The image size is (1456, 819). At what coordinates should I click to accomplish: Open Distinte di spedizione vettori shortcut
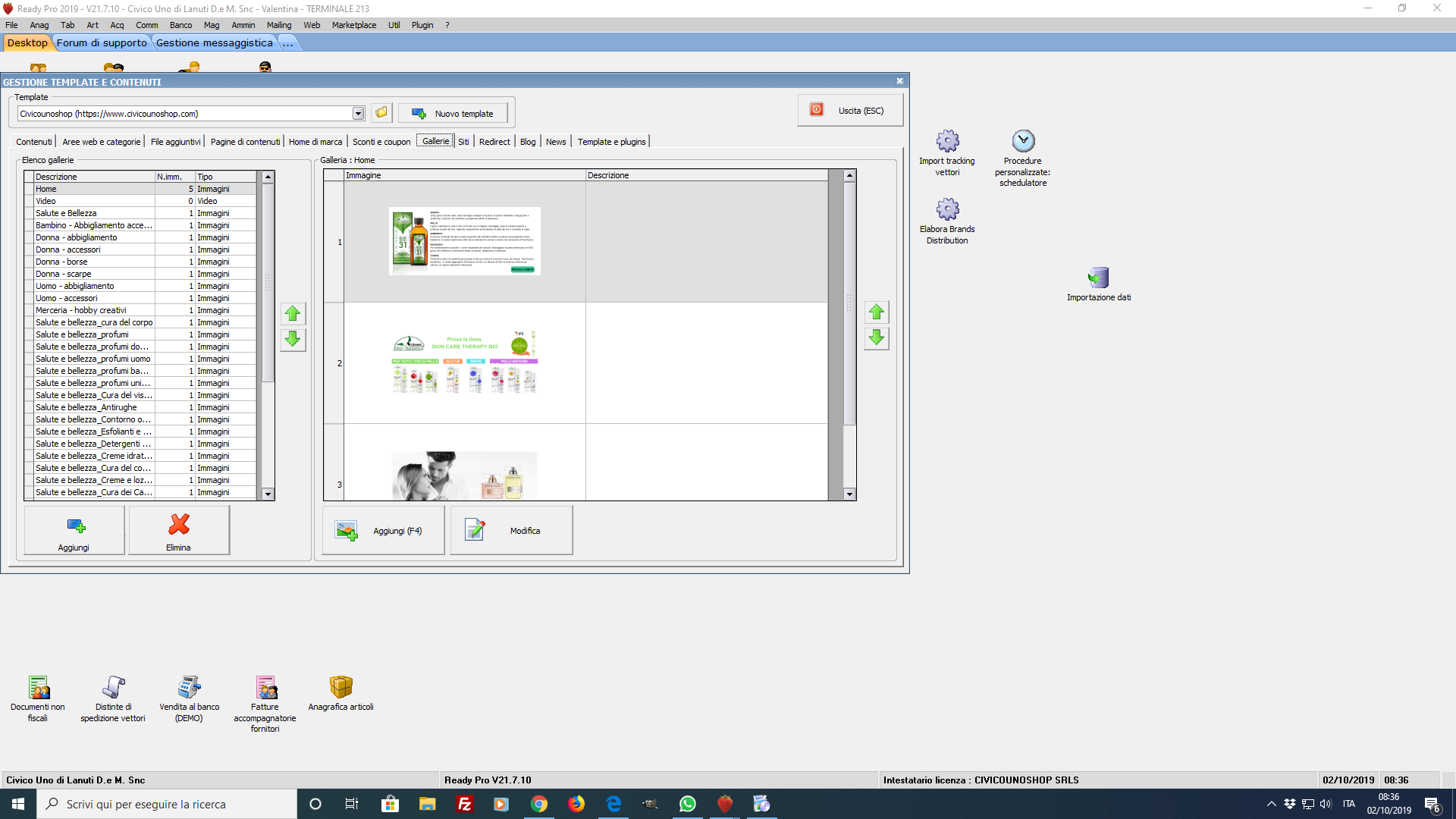click(x=113, y=688)
